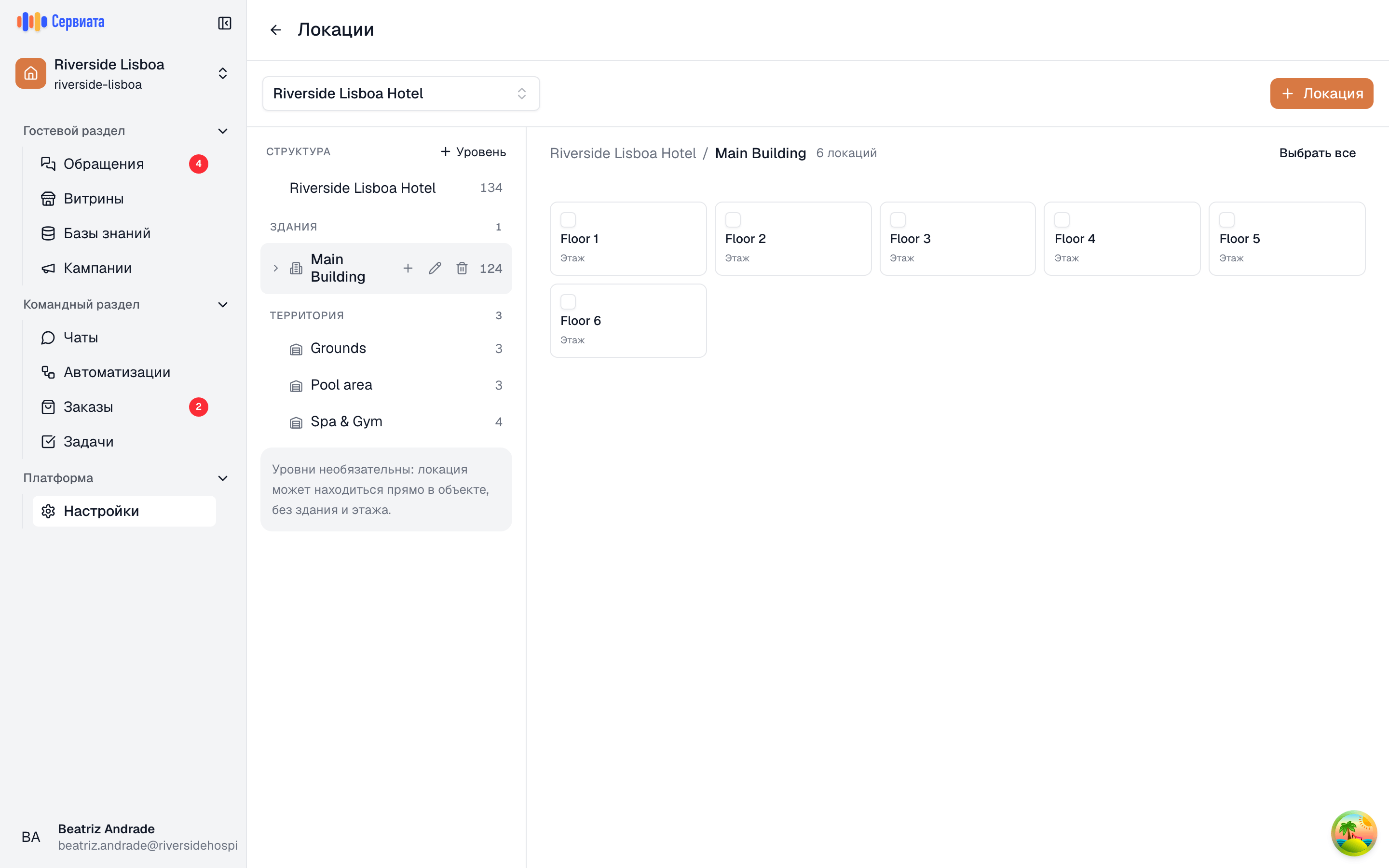The height and width of the screenshot is (868, 1389).
Task: Check the Floor 6 checkbox
Action: click(568, 302)
